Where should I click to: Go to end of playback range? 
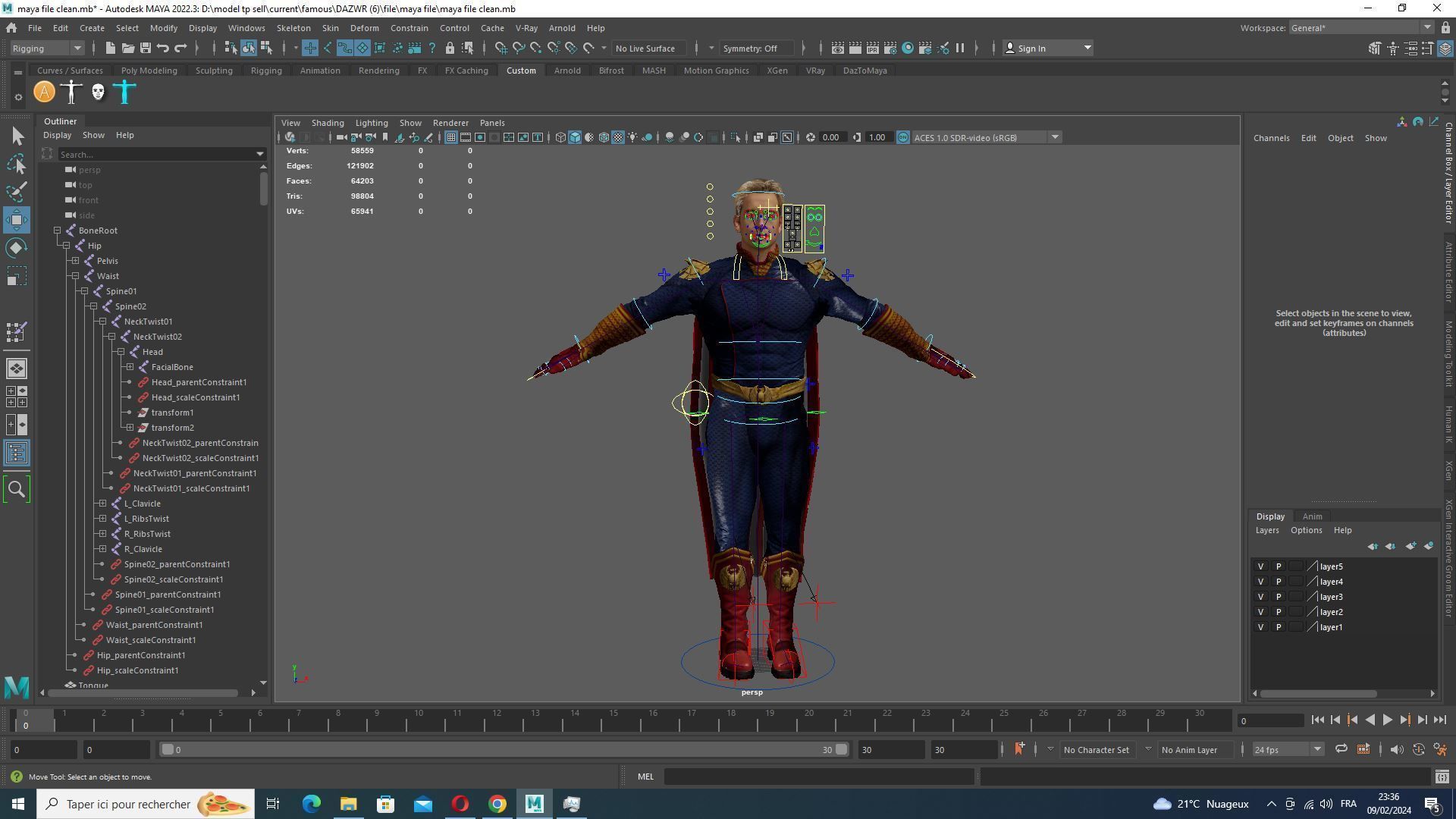click(1440, 720)
